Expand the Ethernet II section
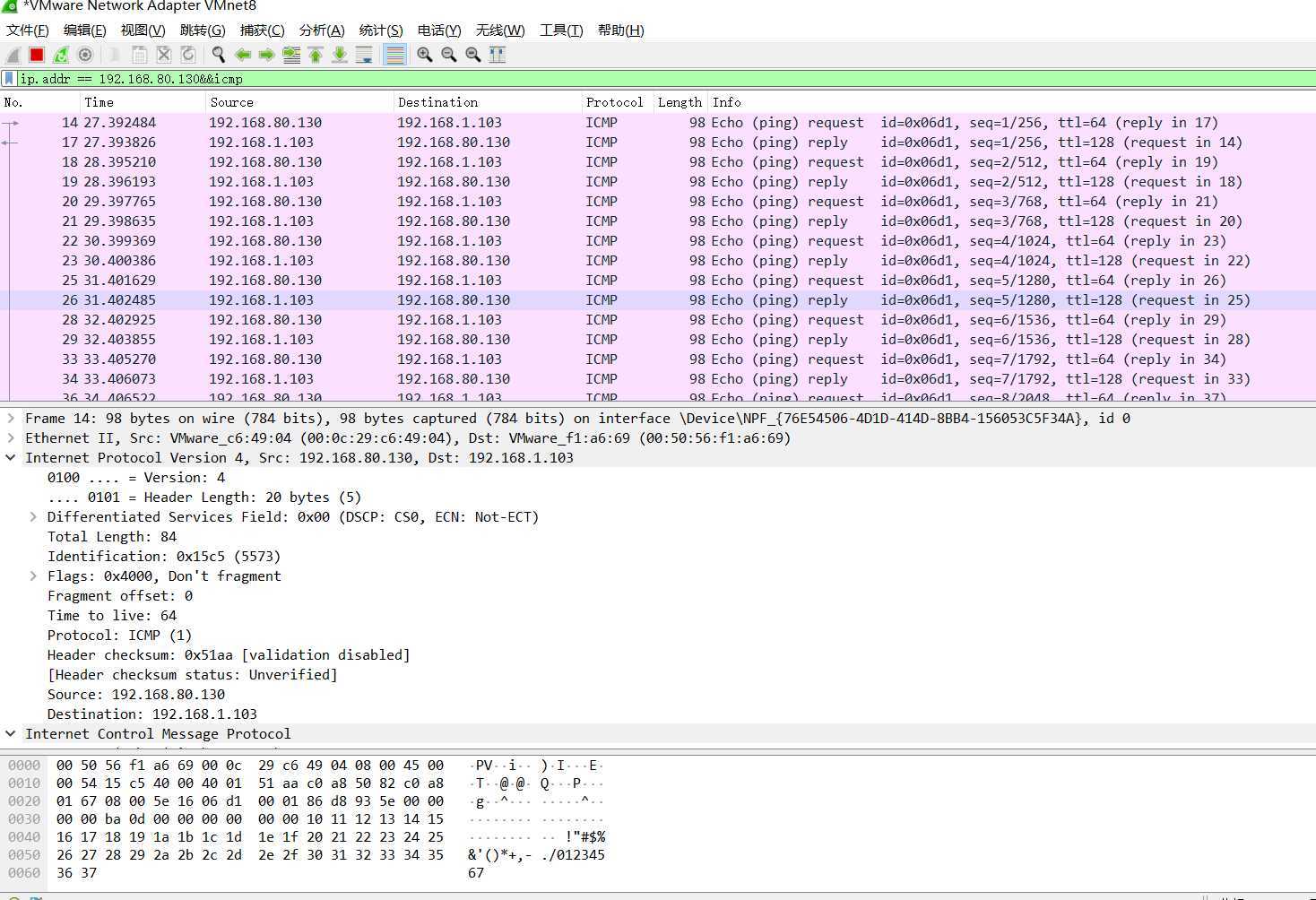The height and width of the screenshot is (900, 1316). (11, 437)
